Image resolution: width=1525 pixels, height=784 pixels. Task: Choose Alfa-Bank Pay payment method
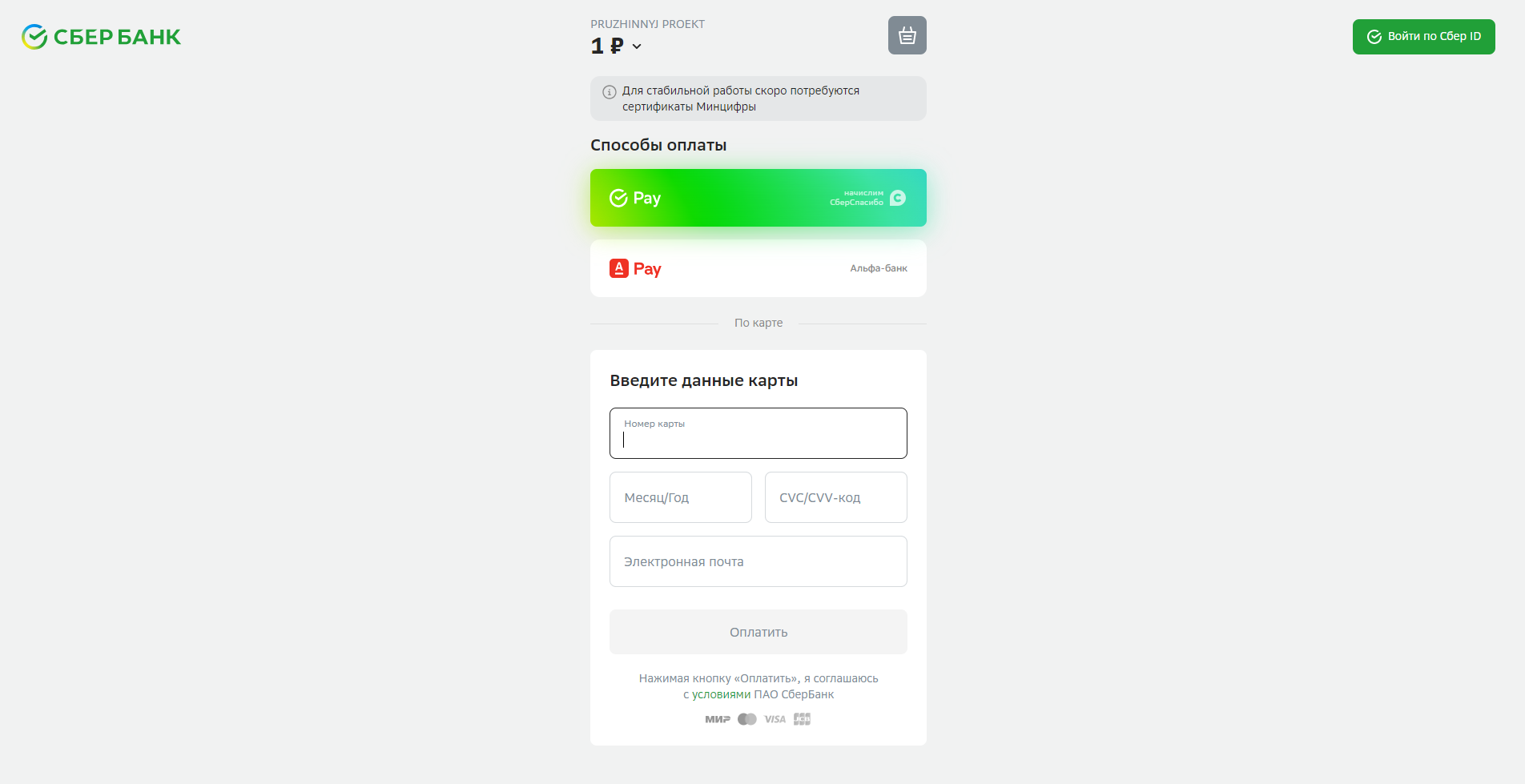click(758, 268)
